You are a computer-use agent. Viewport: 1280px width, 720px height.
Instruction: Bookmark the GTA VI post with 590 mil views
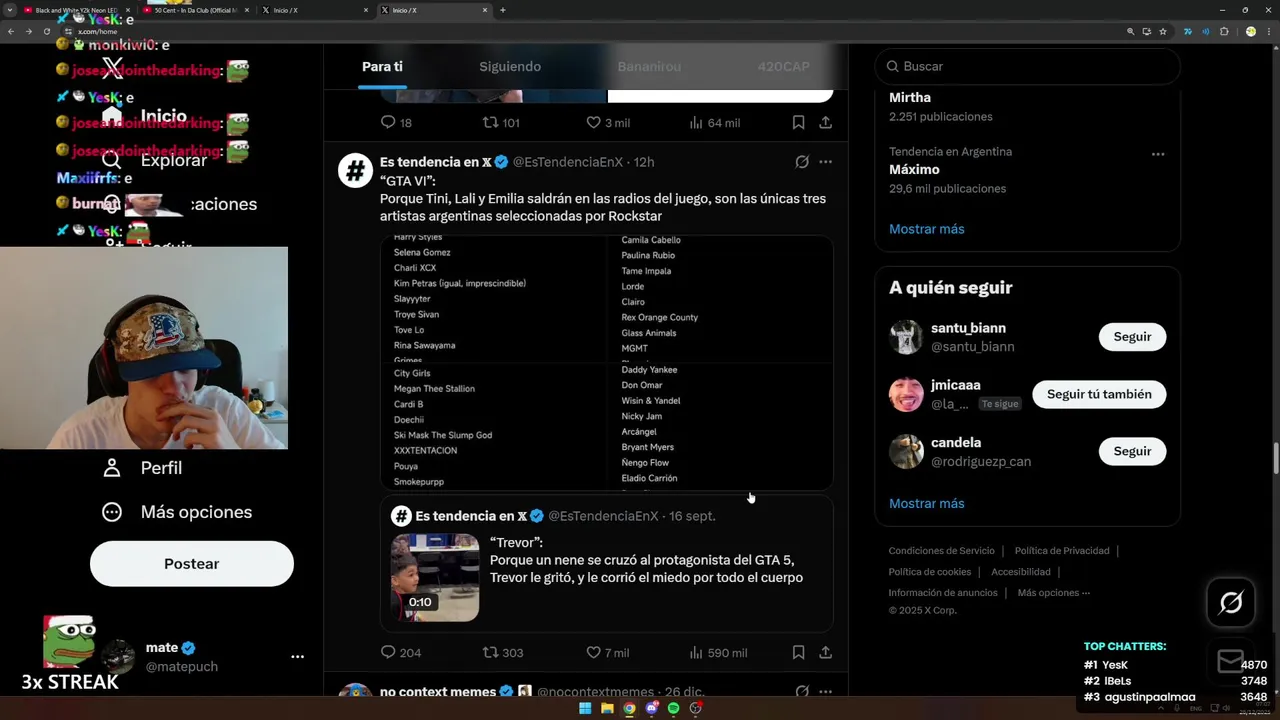798,652
